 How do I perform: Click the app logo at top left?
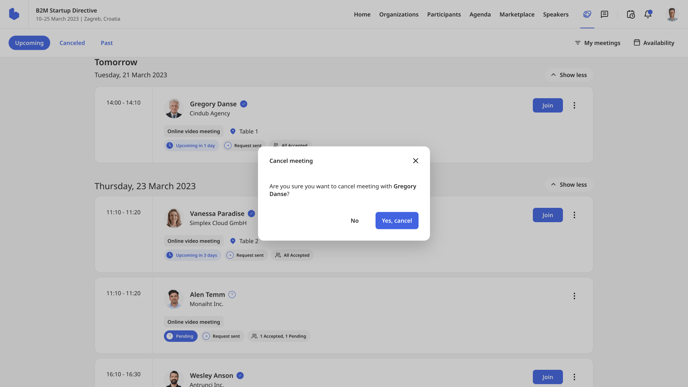click(14, 14)
